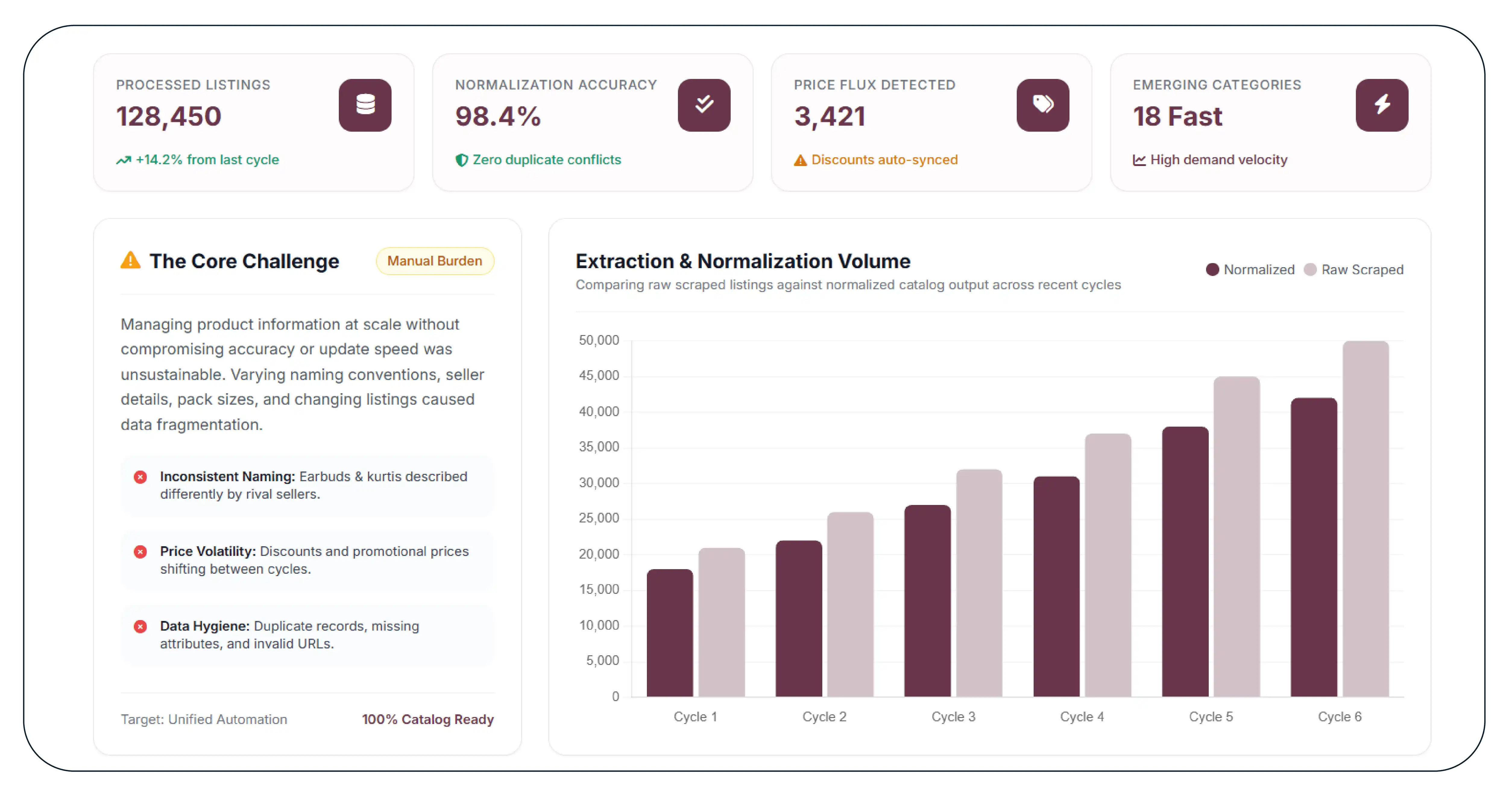Click the +14.2% from last cycle trend text

coord(207,160)
